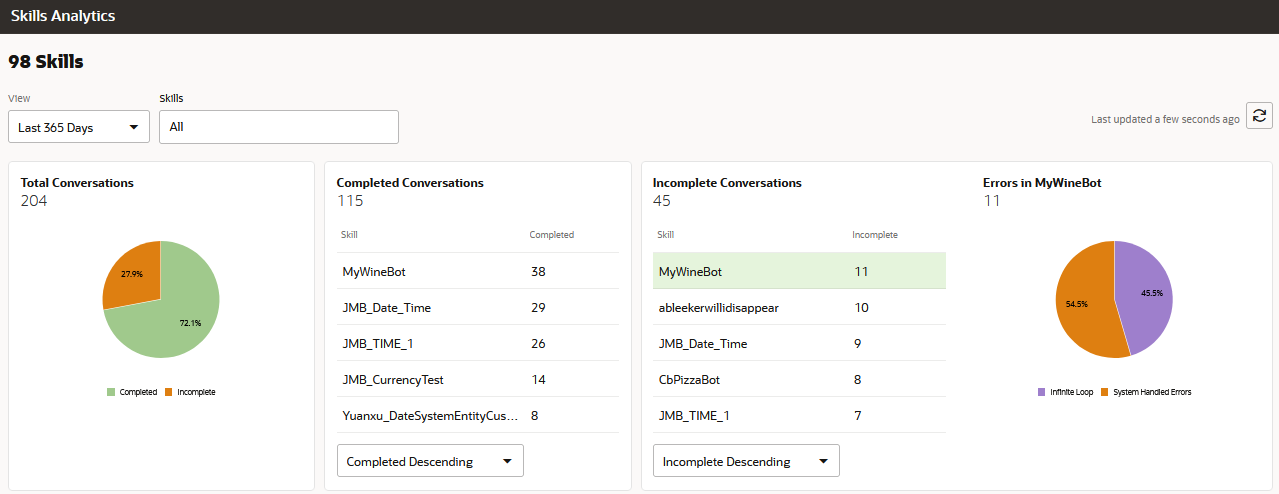The height and width of the screenshot is (494, 1279).
Task: Click the orange System Handled Errors slice
Action: point(1080,302)
